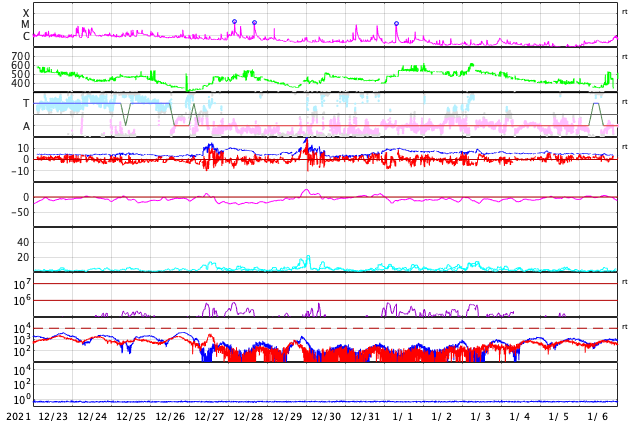This screenshot has width=634, height=424.
Task: Click the rt label beside the X-ray flare panel
Action: click(624, 12)
